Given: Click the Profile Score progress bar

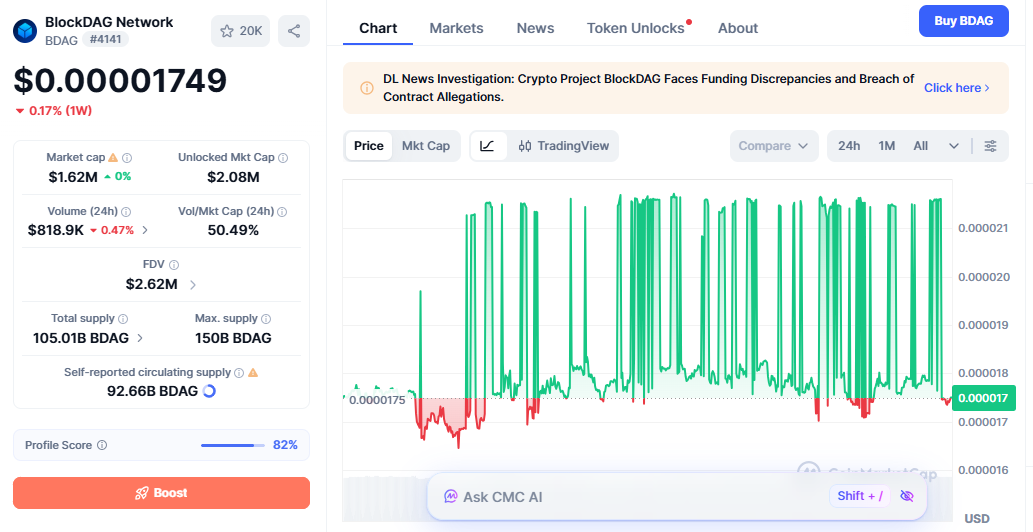Looking at the screenshot, I should click(233, 445).
